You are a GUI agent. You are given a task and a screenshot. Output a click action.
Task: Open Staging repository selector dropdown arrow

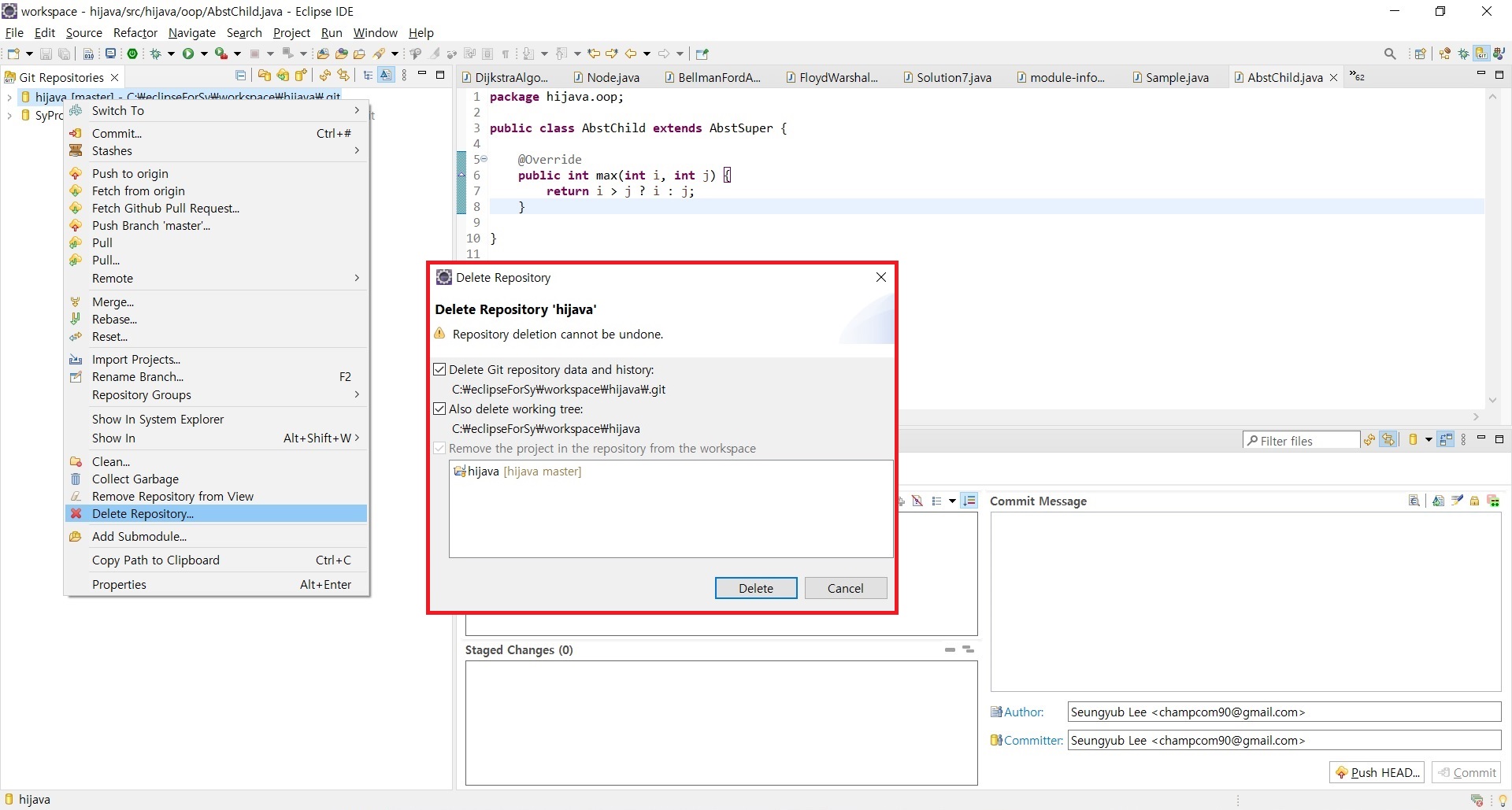point(1429,440)
